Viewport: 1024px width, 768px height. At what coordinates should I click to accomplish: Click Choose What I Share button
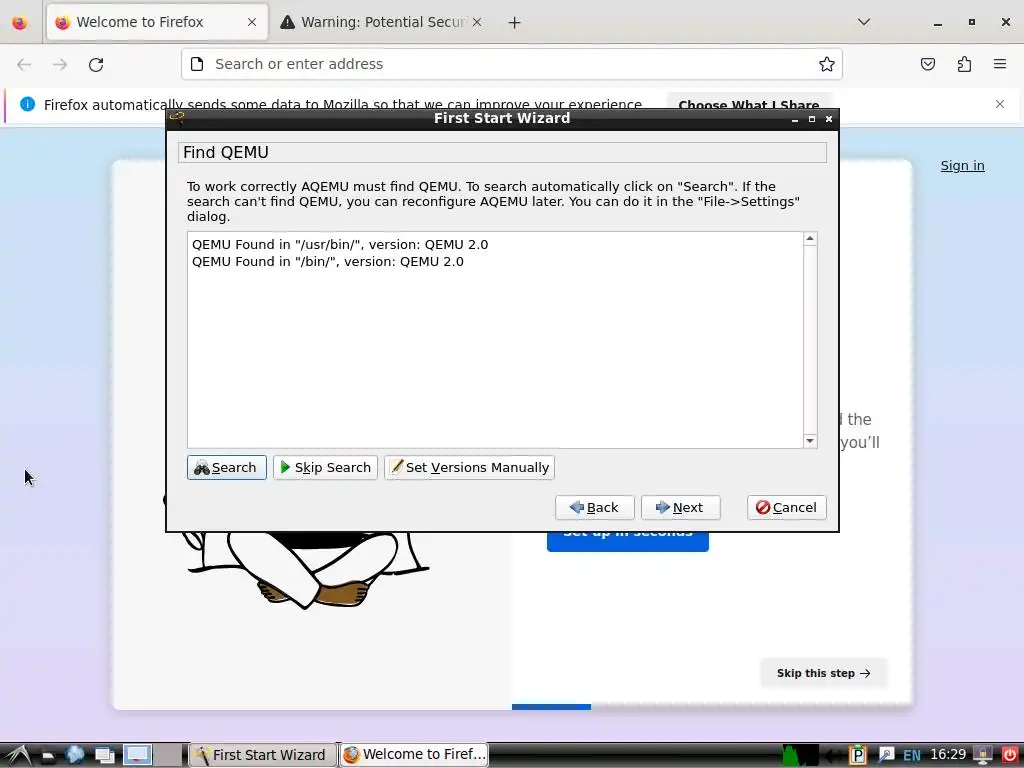(x=748, y=104)
